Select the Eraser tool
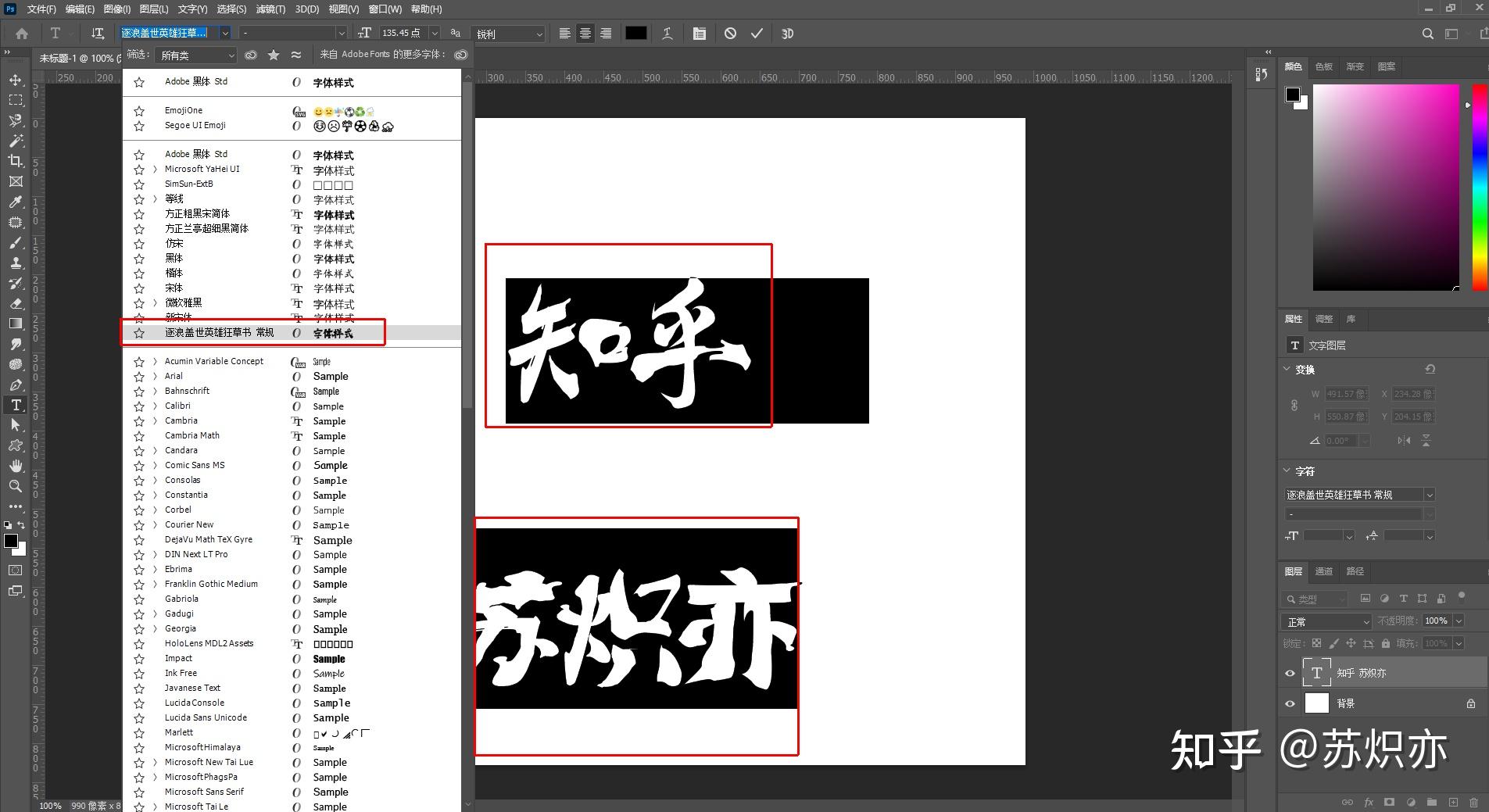Image resolution: width=1489 pixels, height=812 pixels. click(16, 303)
